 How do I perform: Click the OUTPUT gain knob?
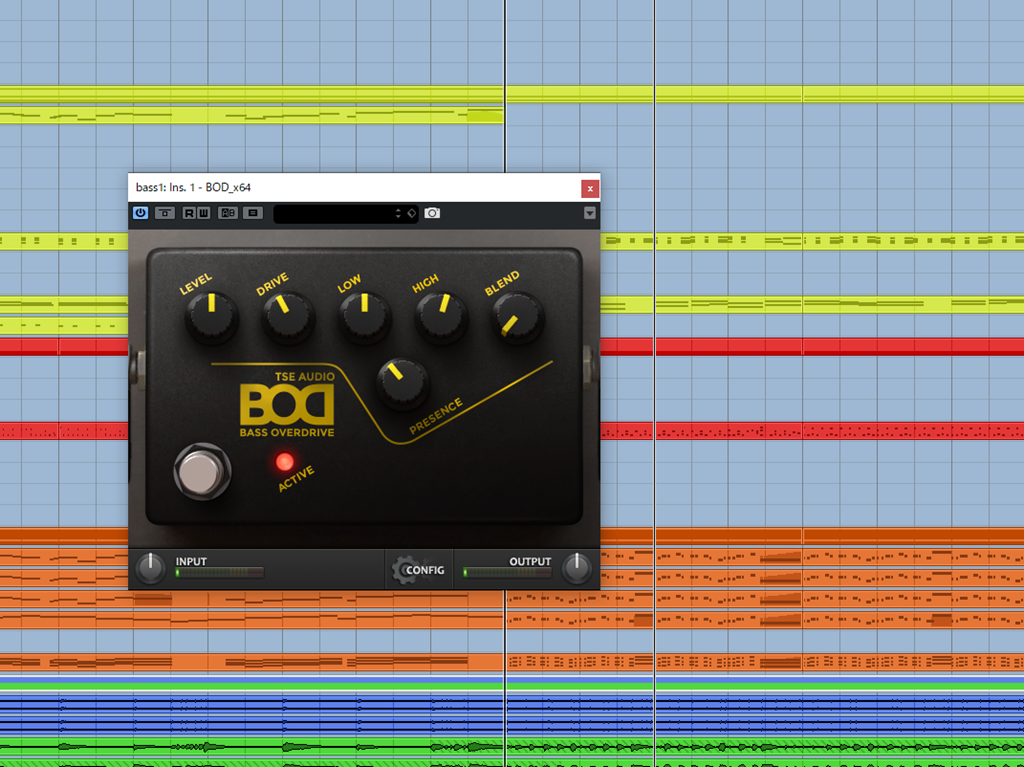pos(576,568)
